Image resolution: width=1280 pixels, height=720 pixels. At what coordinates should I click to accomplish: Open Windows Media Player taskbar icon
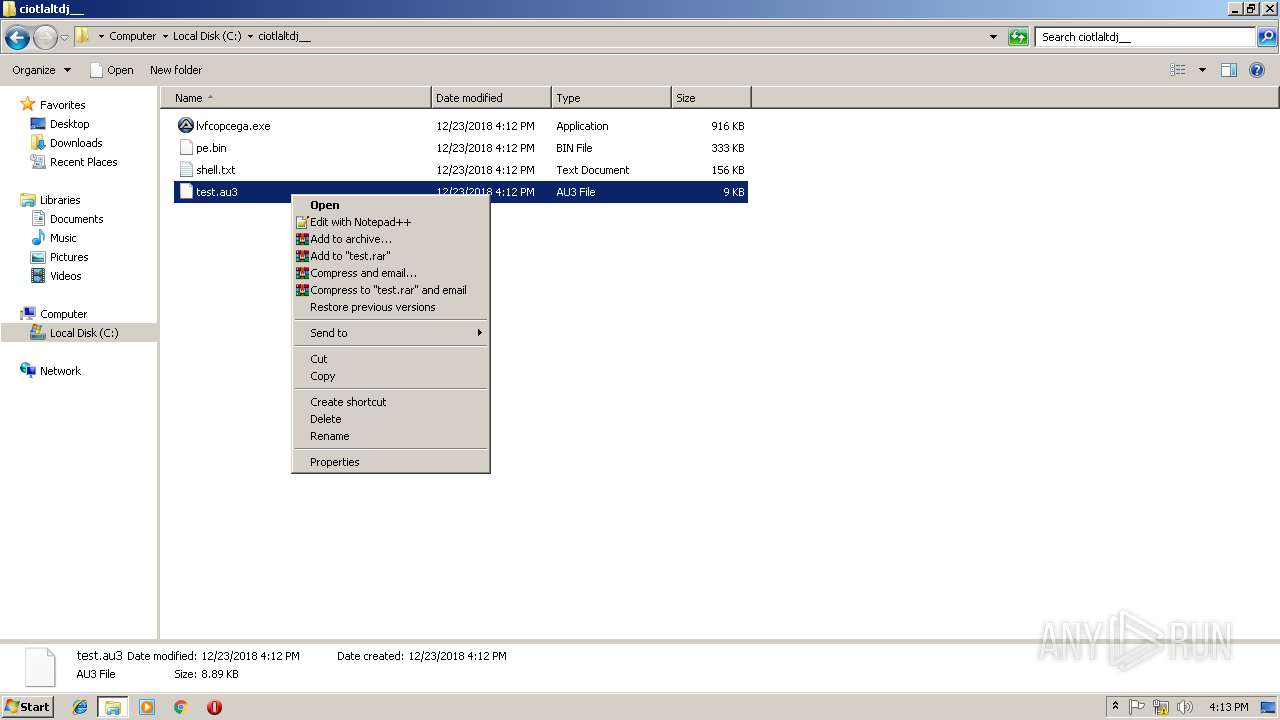coord(147,707)
